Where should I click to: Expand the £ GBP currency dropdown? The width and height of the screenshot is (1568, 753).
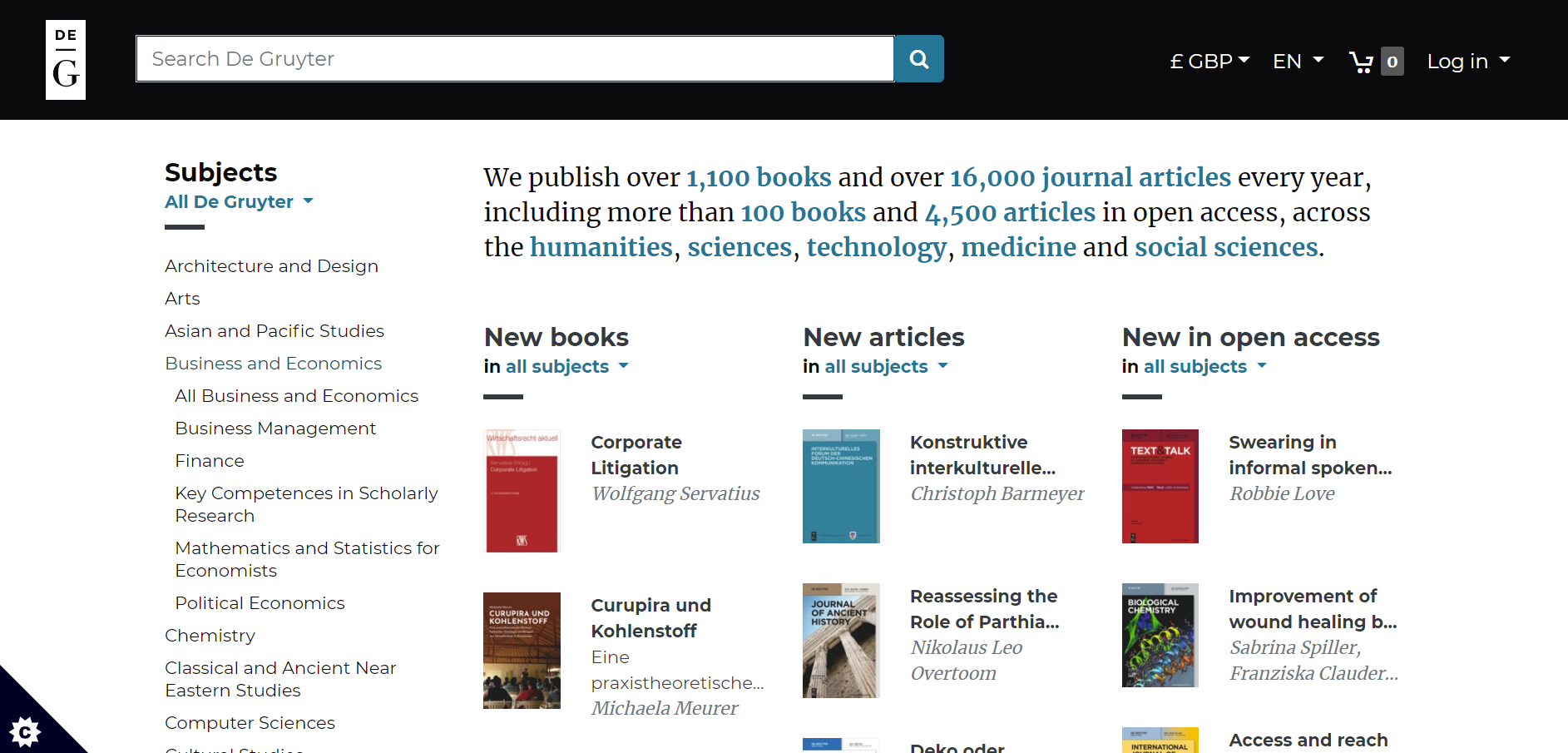[1209, 61]
